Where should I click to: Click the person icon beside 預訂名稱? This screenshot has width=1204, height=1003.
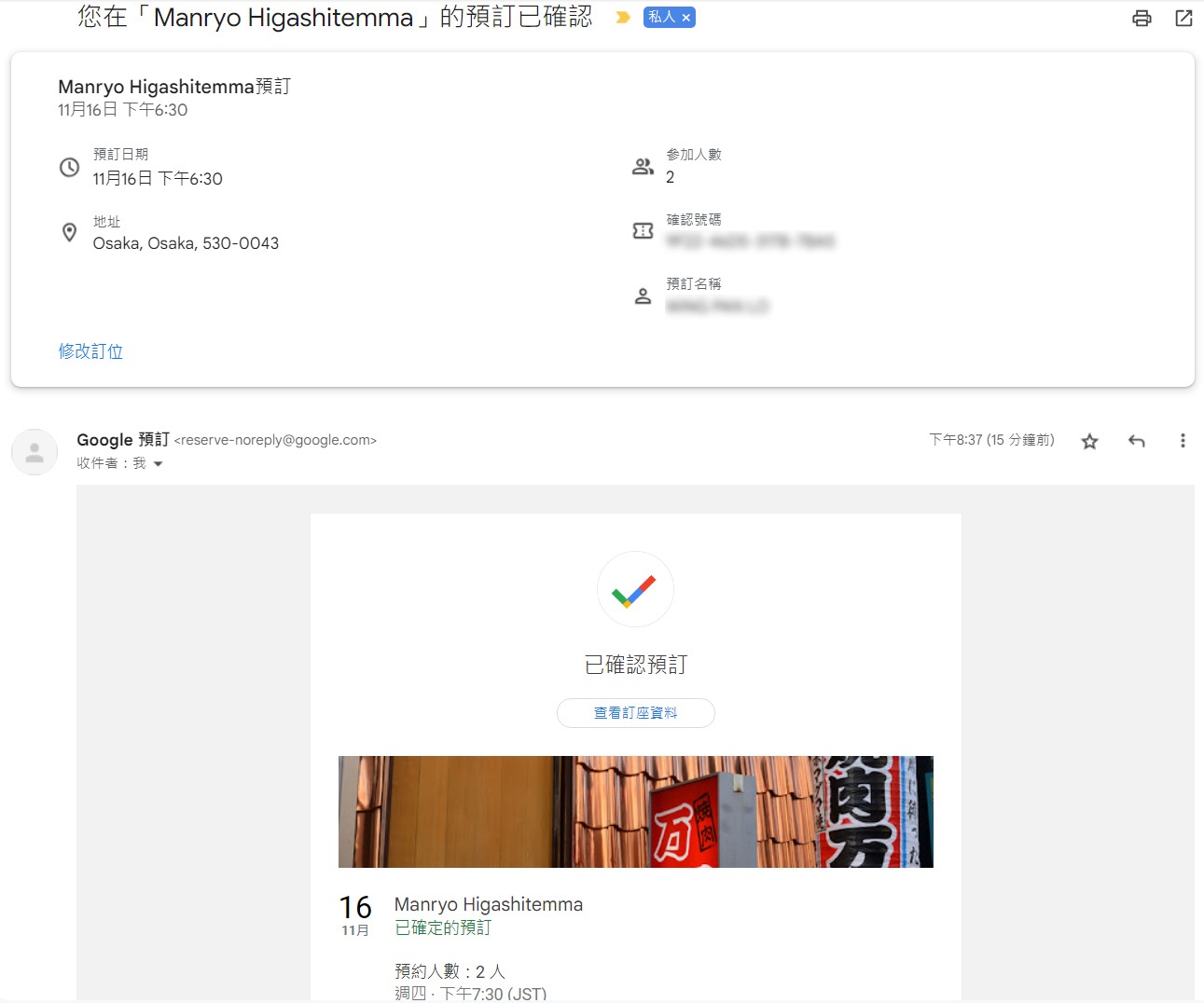pos(643,296)
